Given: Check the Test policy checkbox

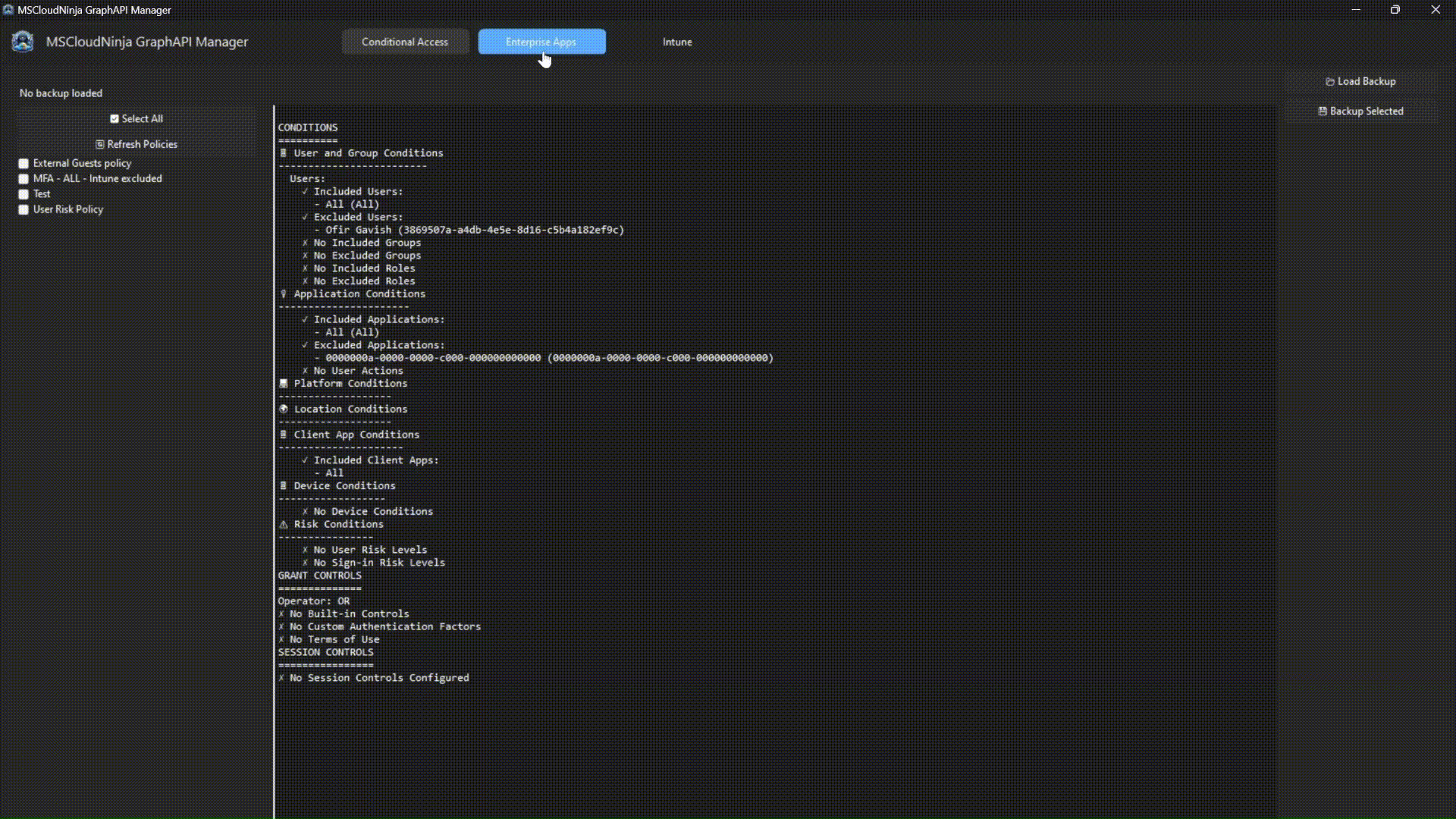Looking at the screenshot, I should click(24, 194).
